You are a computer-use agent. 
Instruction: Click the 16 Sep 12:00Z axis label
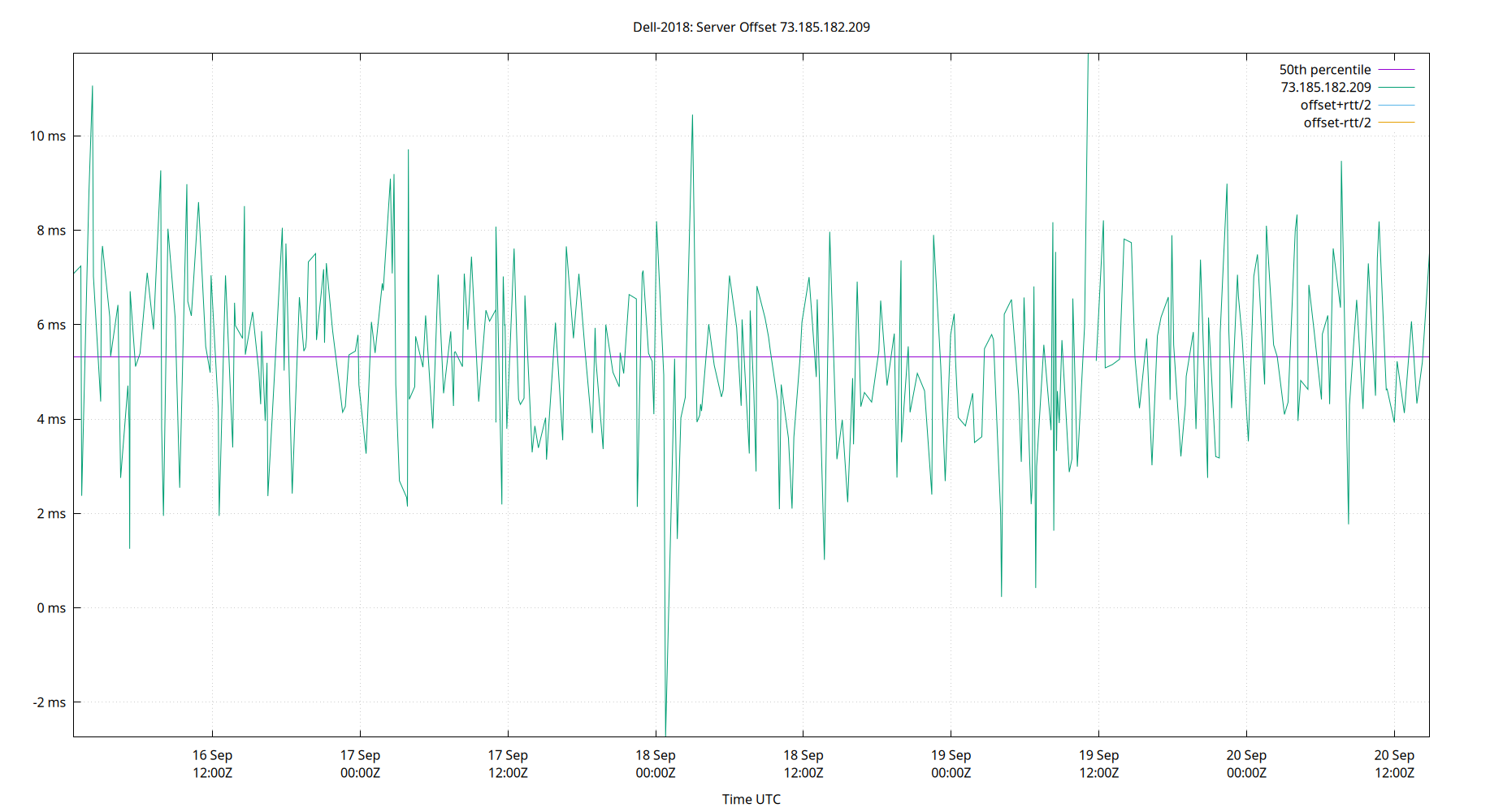coord(212,763)
